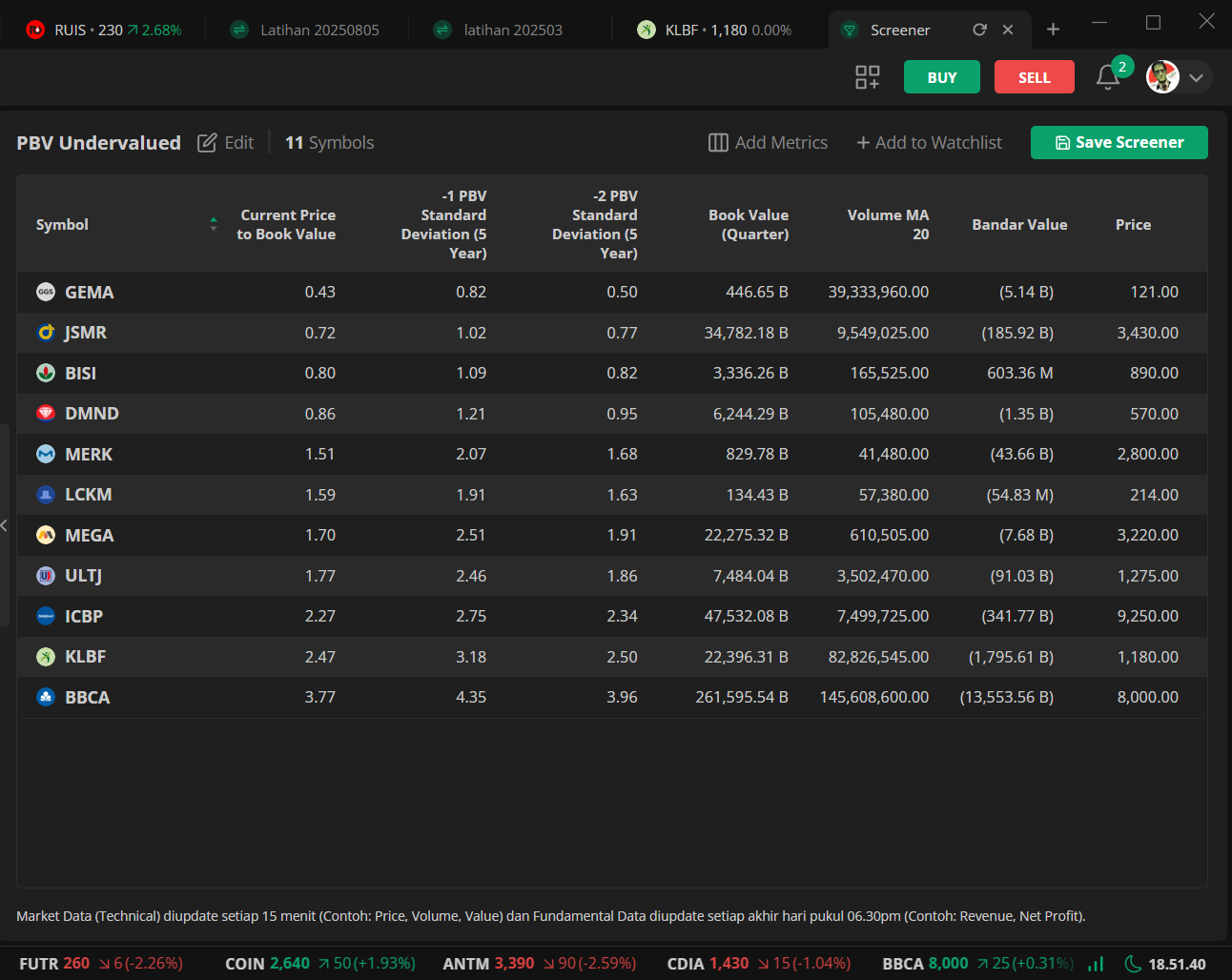Click the user profile avatar
1232x980 pixels.
pos(1162,77)
